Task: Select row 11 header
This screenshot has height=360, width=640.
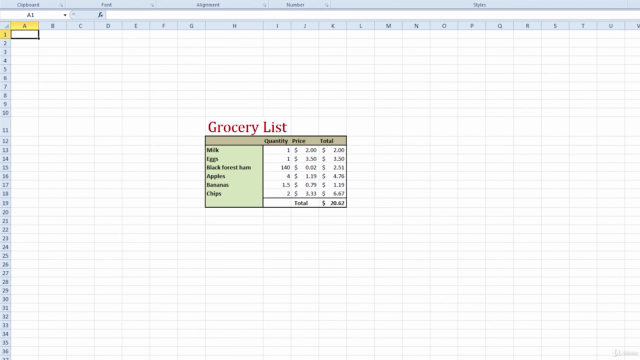Action: point(5,127)
